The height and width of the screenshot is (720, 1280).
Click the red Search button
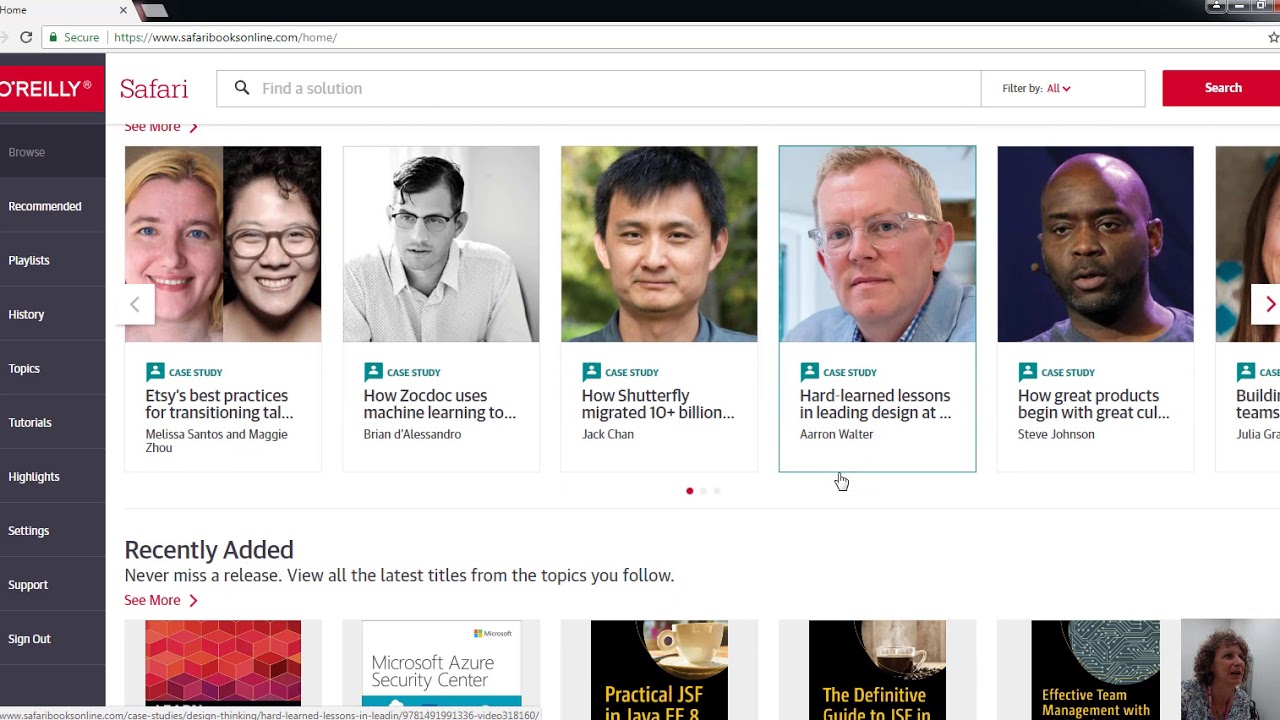coord(1222,88)
